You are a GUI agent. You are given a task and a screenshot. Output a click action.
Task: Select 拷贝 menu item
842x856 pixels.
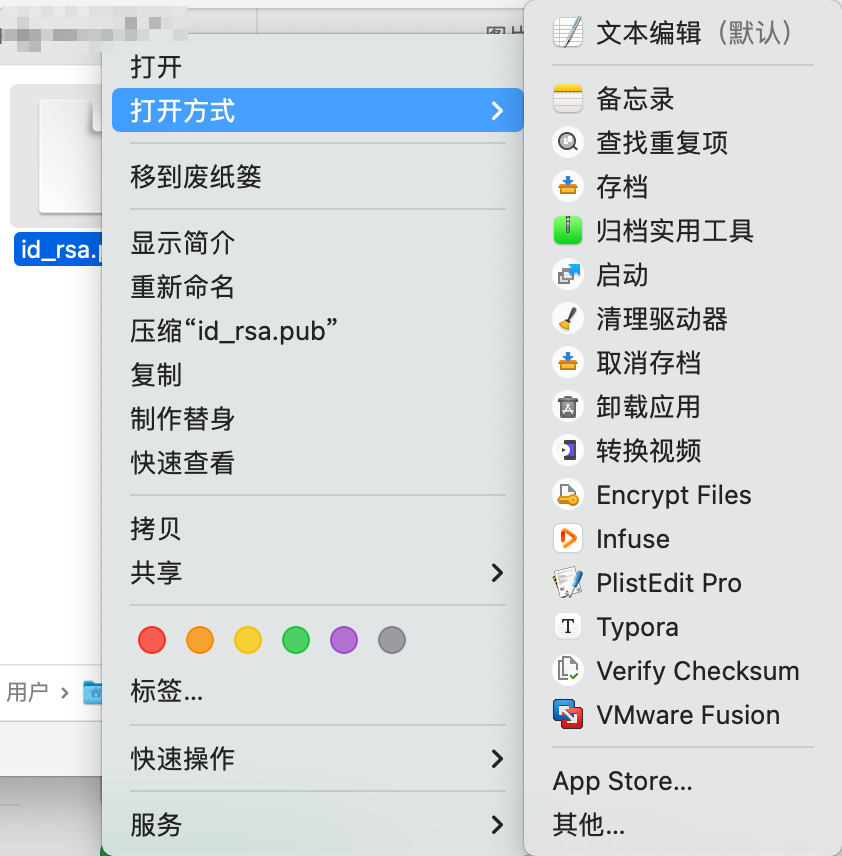pyautogui.click(x=318, y=528)
